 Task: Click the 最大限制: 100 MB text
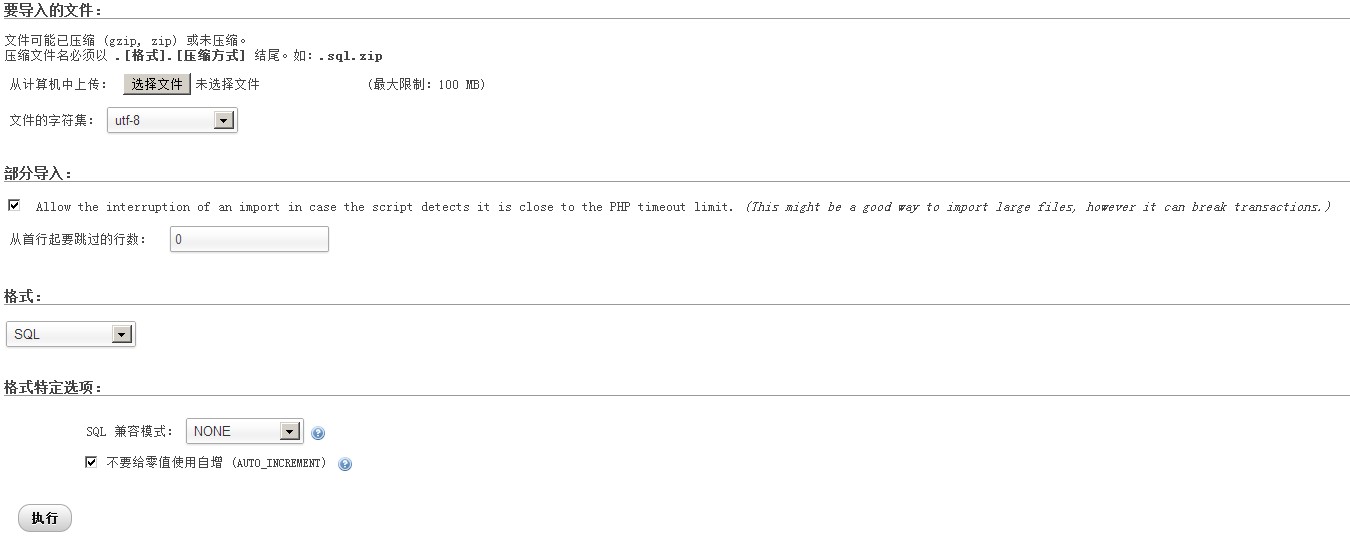point(426,85)
